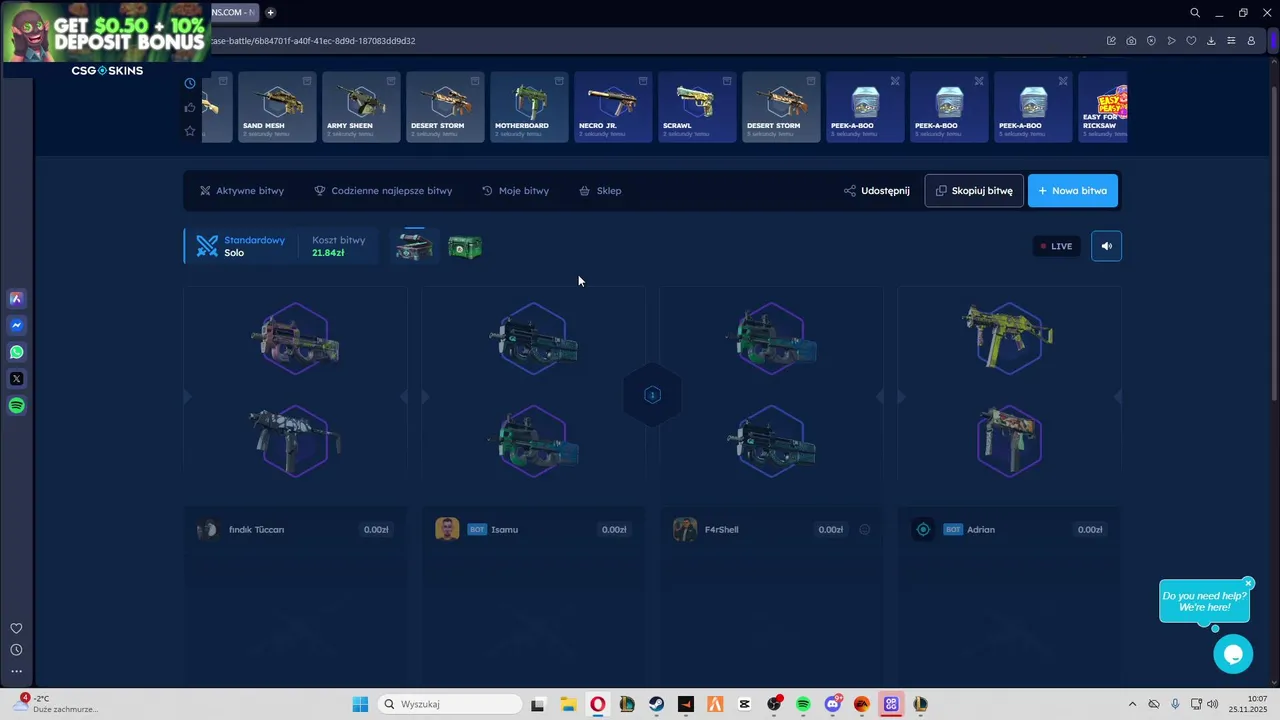This screenshot has height=720, width=1280.
Task: Open Sklep tab
Action: coord(600,191)
